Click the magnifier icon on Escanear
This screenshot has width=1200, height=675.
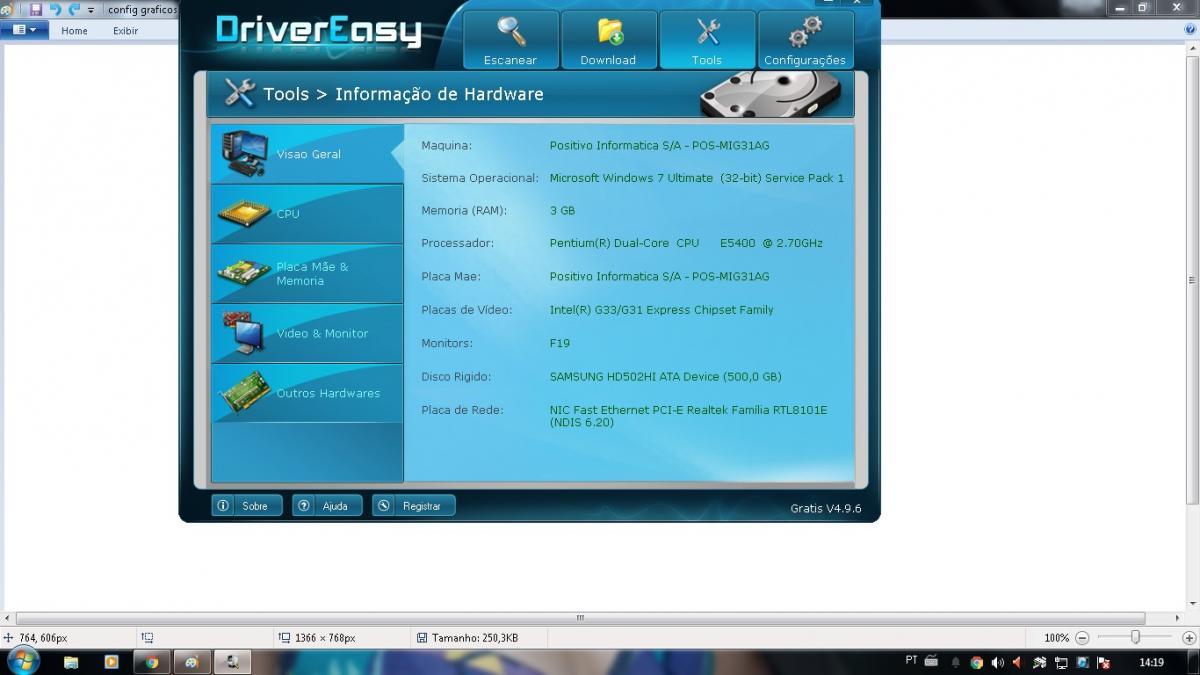pos(511,32)
